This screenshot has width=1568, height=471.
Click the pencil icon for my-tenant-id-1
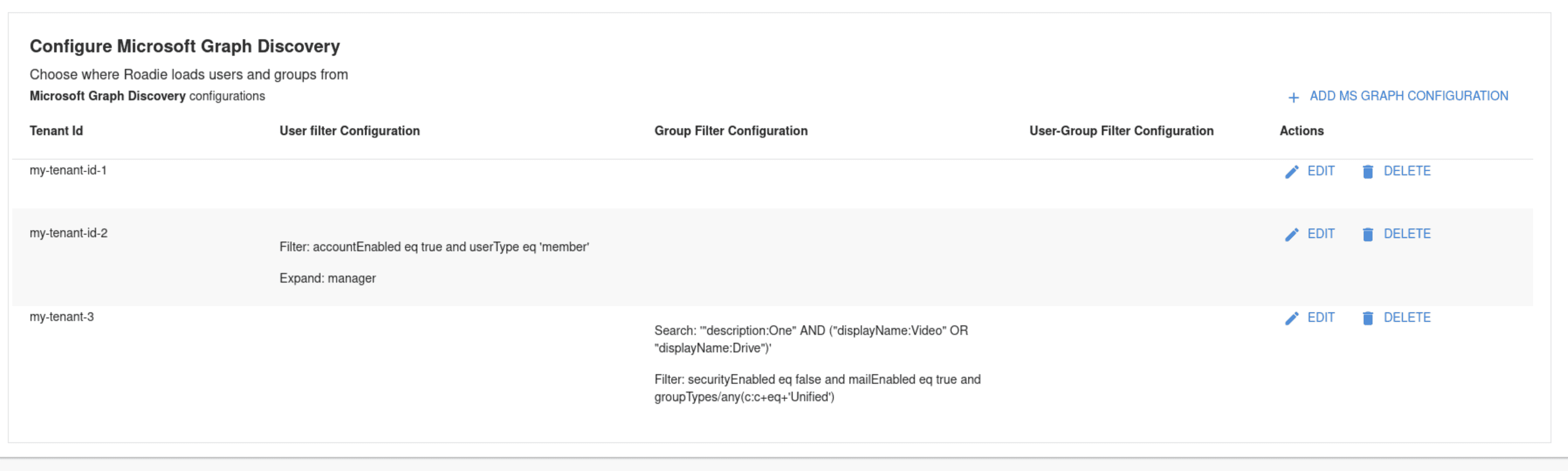[1292, 172]
